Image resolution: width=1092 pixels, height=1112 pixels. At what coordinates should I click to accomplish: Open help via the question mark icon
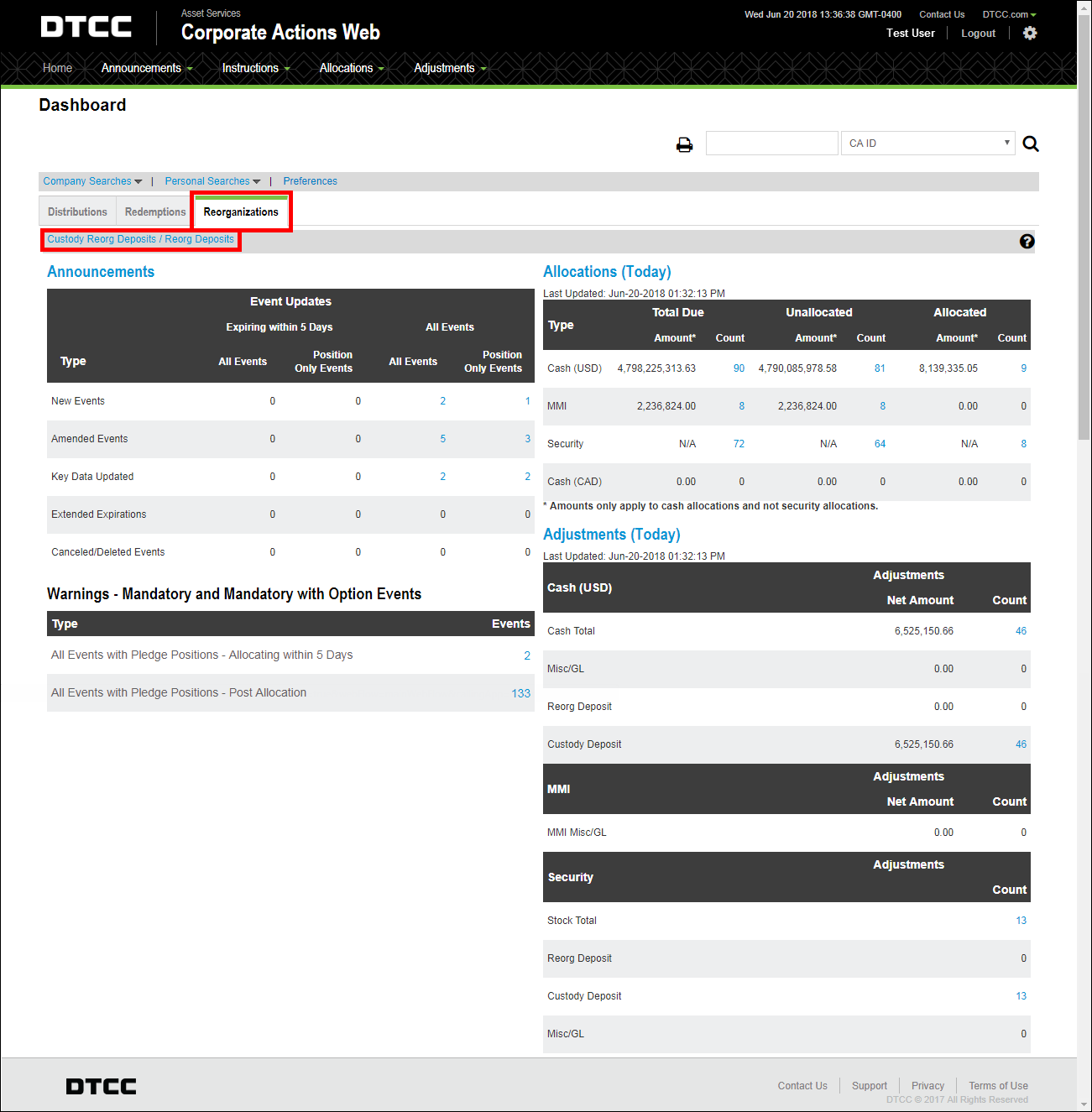(x=1027, y=241)
